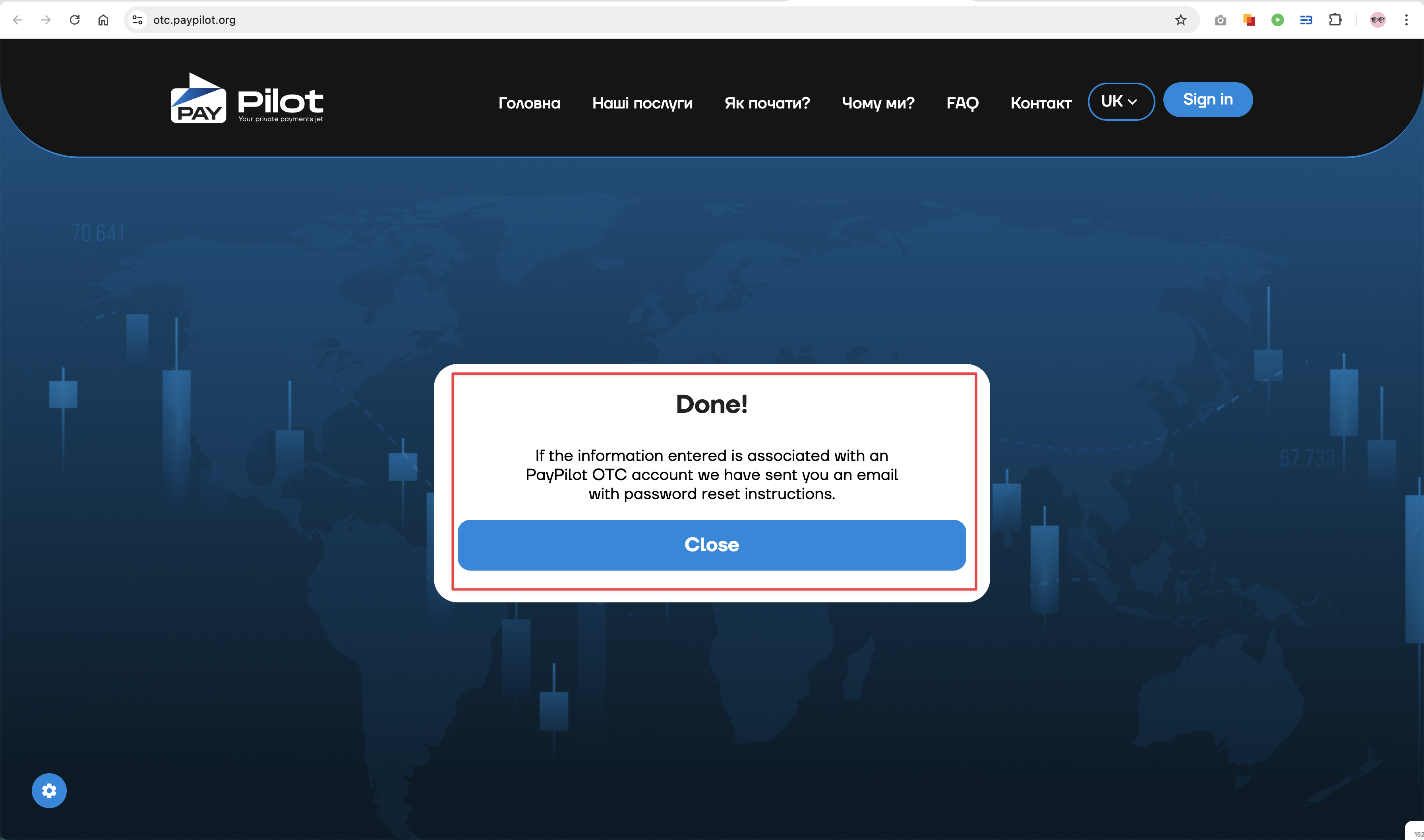
Task: Click the camera screenshot extension icon
Action: click(x=1220, y=20)
